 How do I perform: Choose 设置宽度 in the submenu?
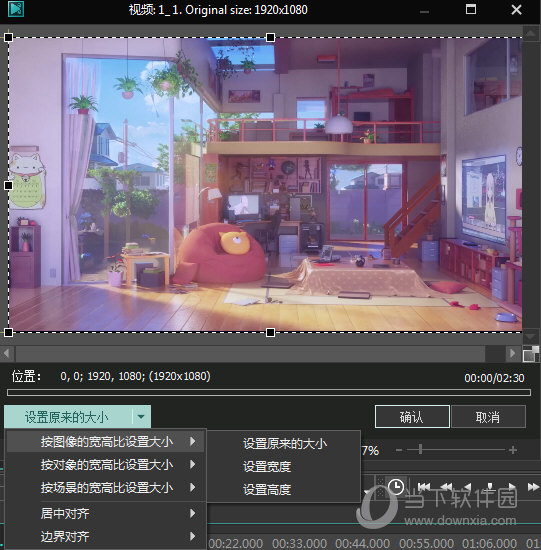tap(285, 467)
